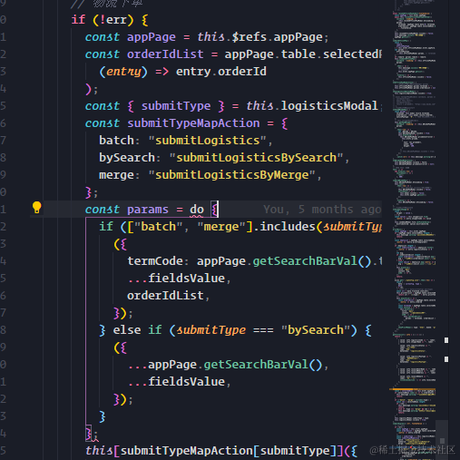Click the "bySearch" string in else-if
The width and height of the screenshot is (460, 460).
click(x=315, y=330)
